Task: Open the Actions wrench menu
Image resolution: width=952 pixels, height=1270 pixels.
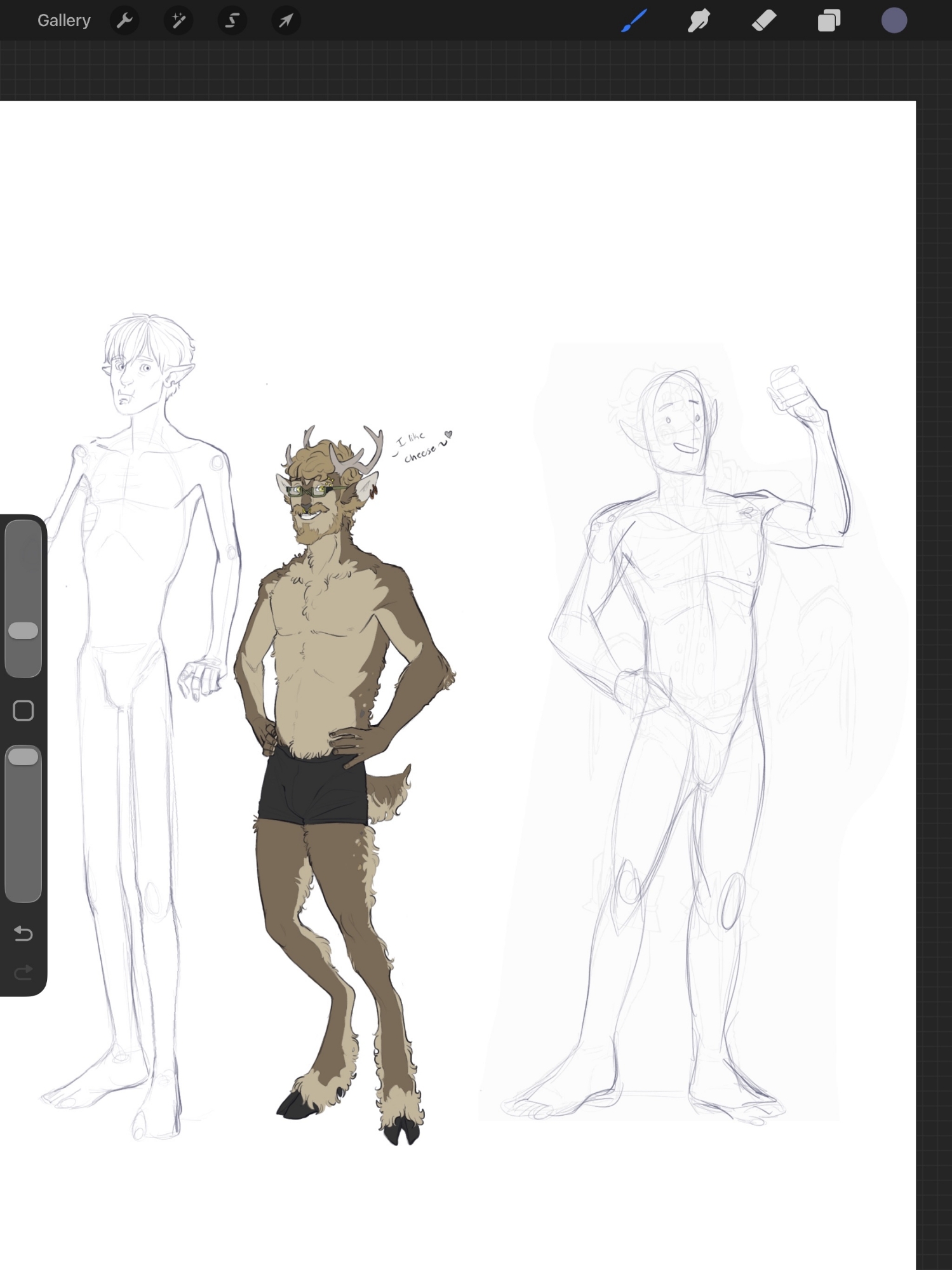Action: click(x=124, y=20)
